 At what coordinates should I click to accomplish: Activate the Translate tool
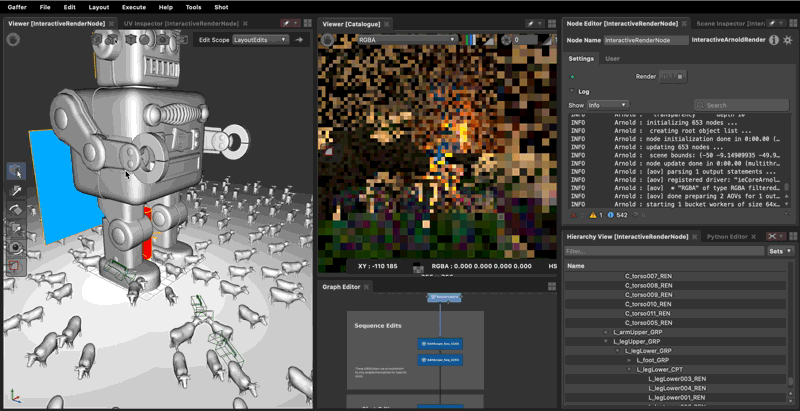(x=16, y=191)
